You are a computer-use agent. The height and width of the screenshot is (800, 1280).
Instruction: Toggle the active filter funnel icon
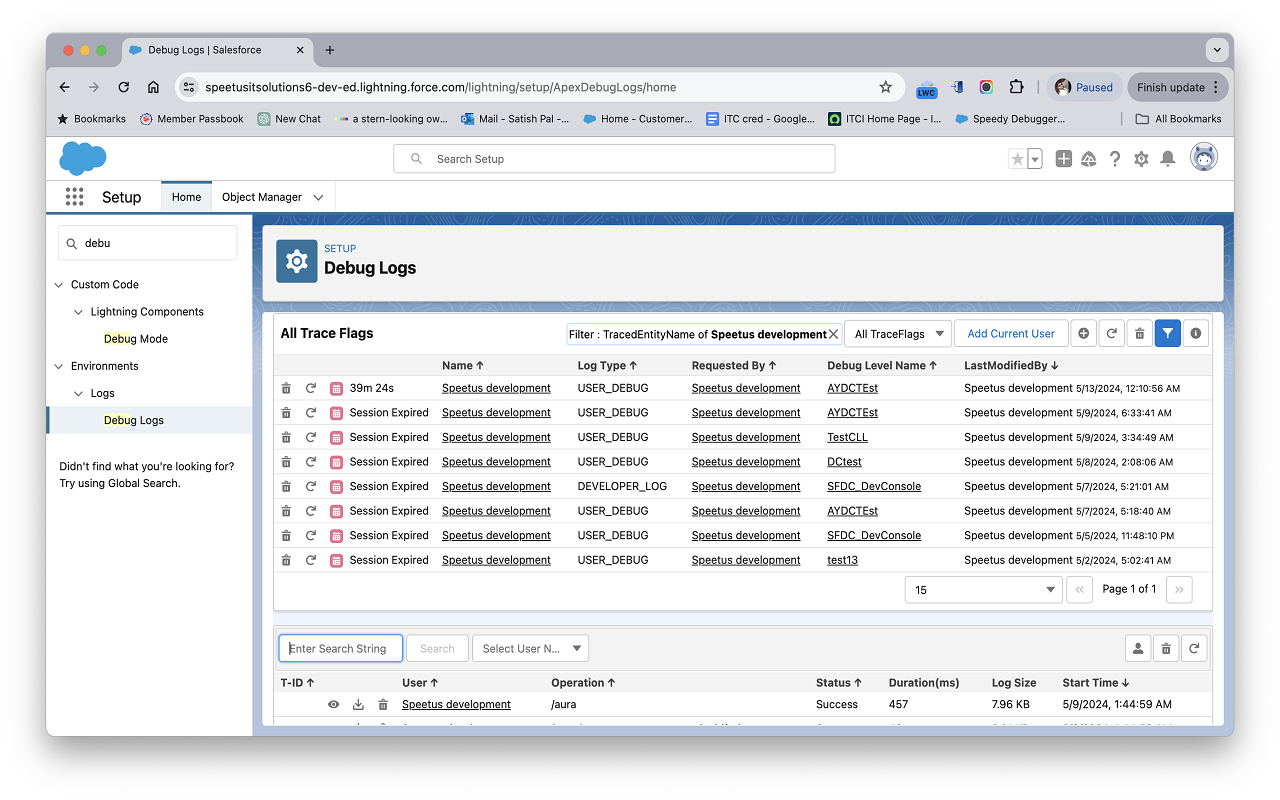(x=1167, y=332)
